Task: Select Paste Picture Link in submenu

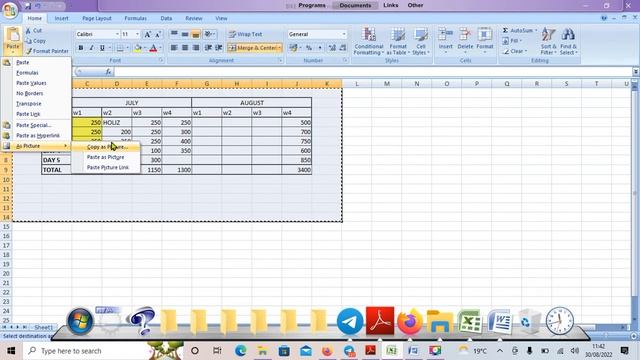Action: click(106, 167)
